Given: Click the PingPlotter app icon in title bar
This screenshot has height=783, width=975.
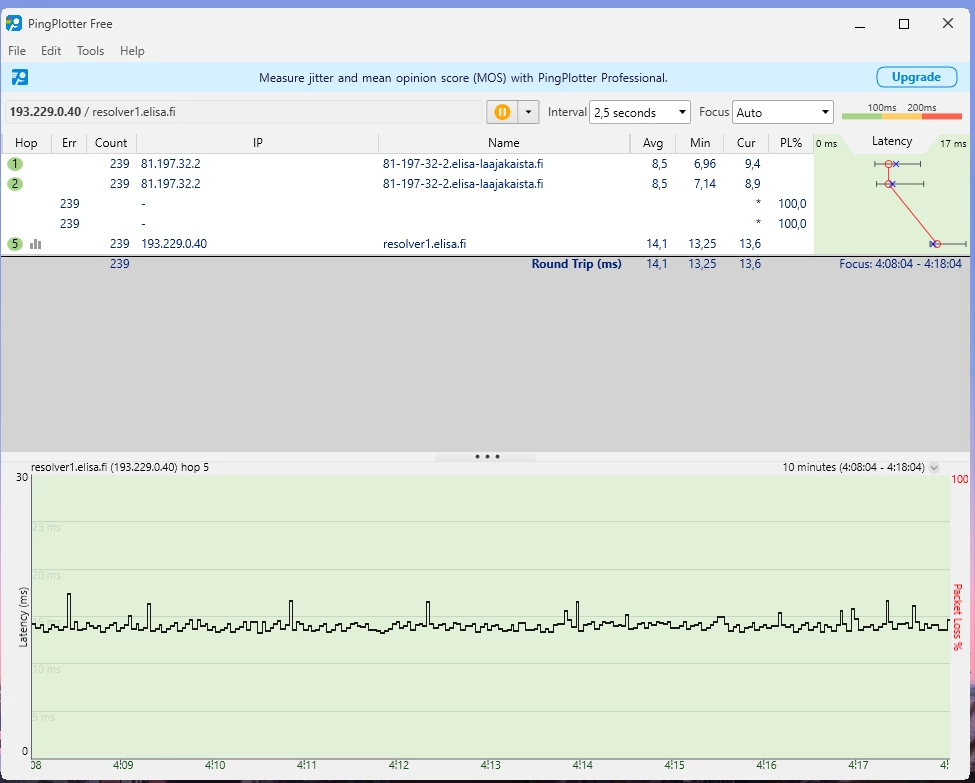Looking at the screenshot, I should coord(14,24).
